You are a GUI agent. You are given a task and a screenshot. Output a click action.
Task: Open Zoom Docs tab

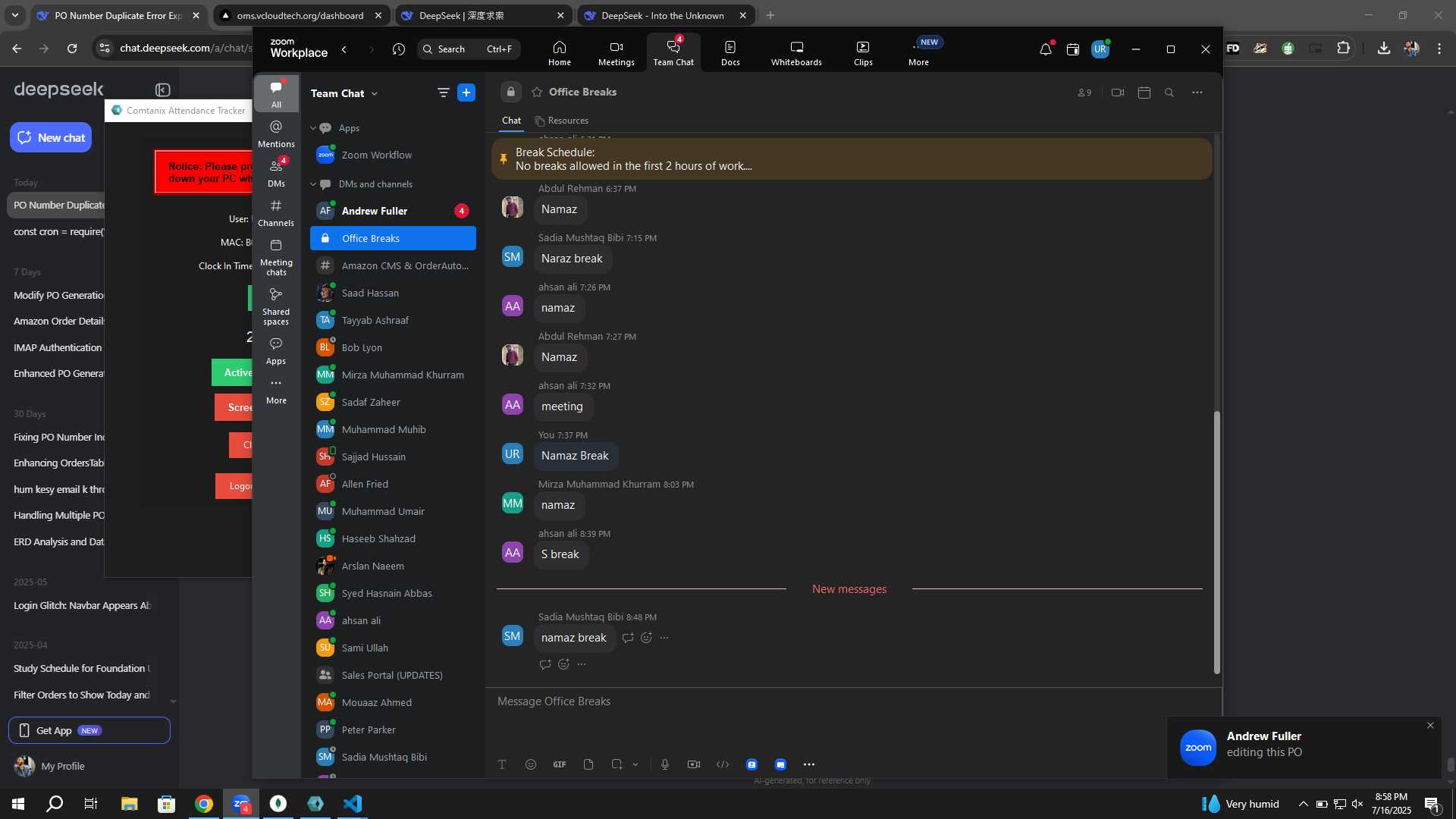click(x=730, y=53)
